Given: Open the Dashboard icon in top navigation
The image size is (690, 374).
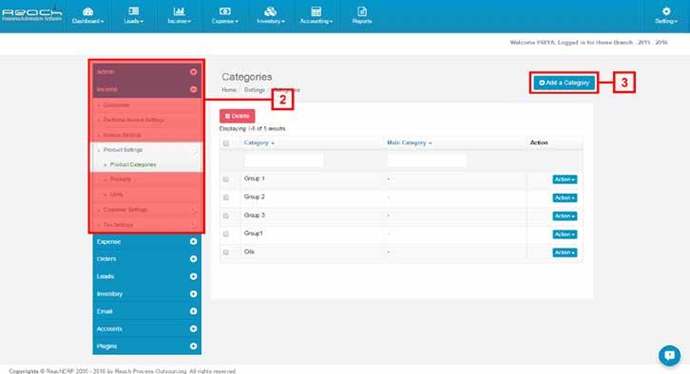Looking at the screenshot, I should pos(88,11).
